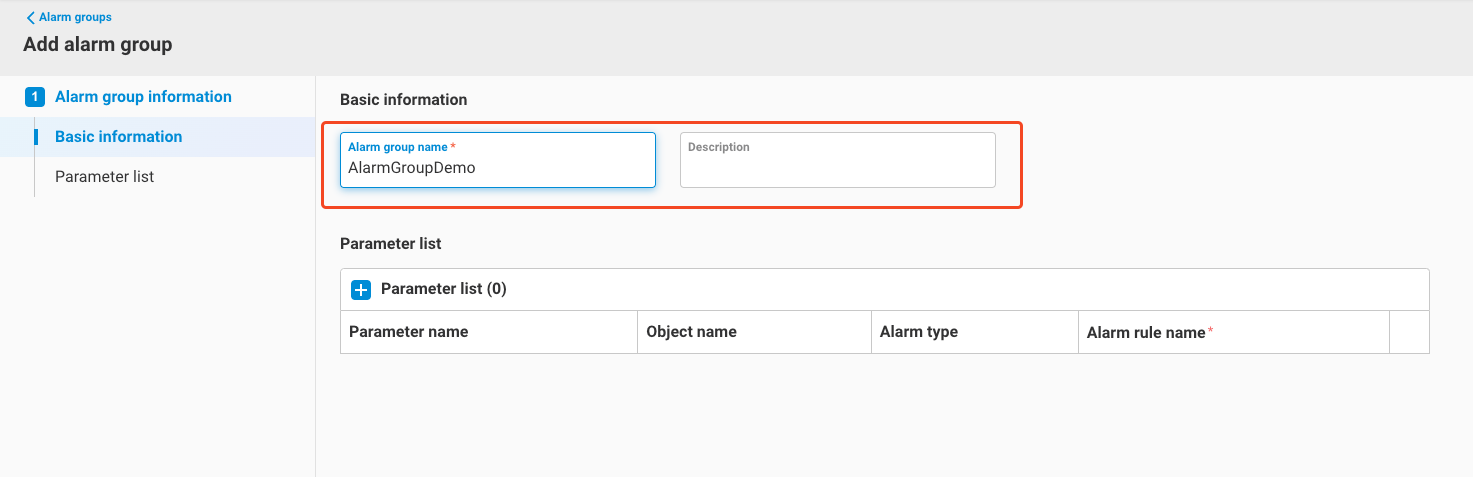Click the Parameter name column header
Screen dimensions: 1473x477
click(x=408, y=332)
